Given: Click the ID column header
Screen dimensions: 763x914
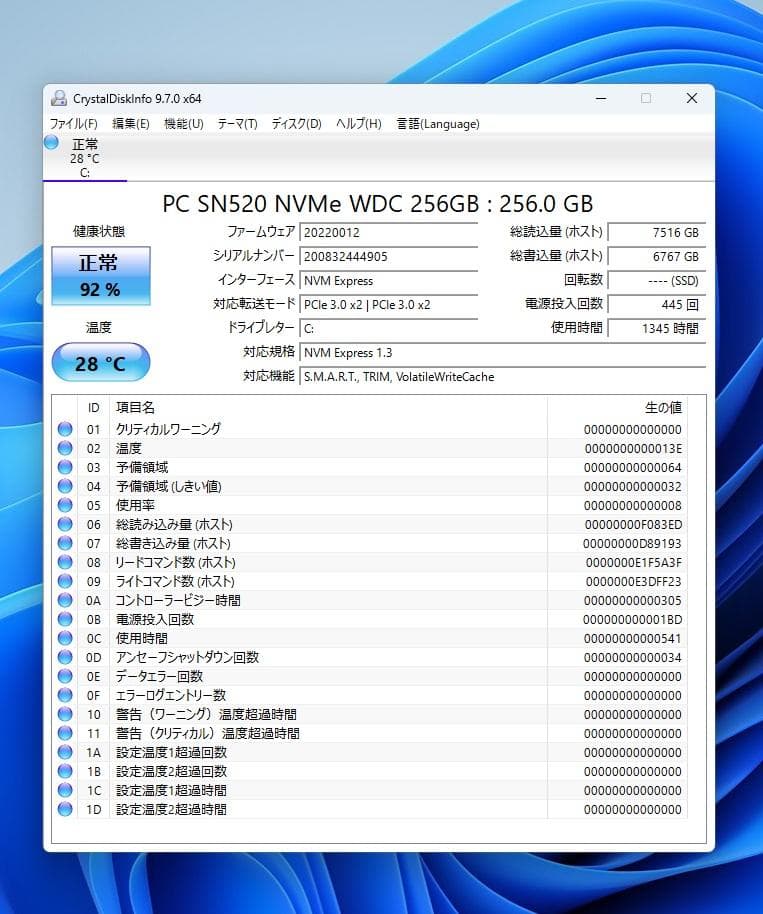Looking at the screenshot, I should click(93, 407).
